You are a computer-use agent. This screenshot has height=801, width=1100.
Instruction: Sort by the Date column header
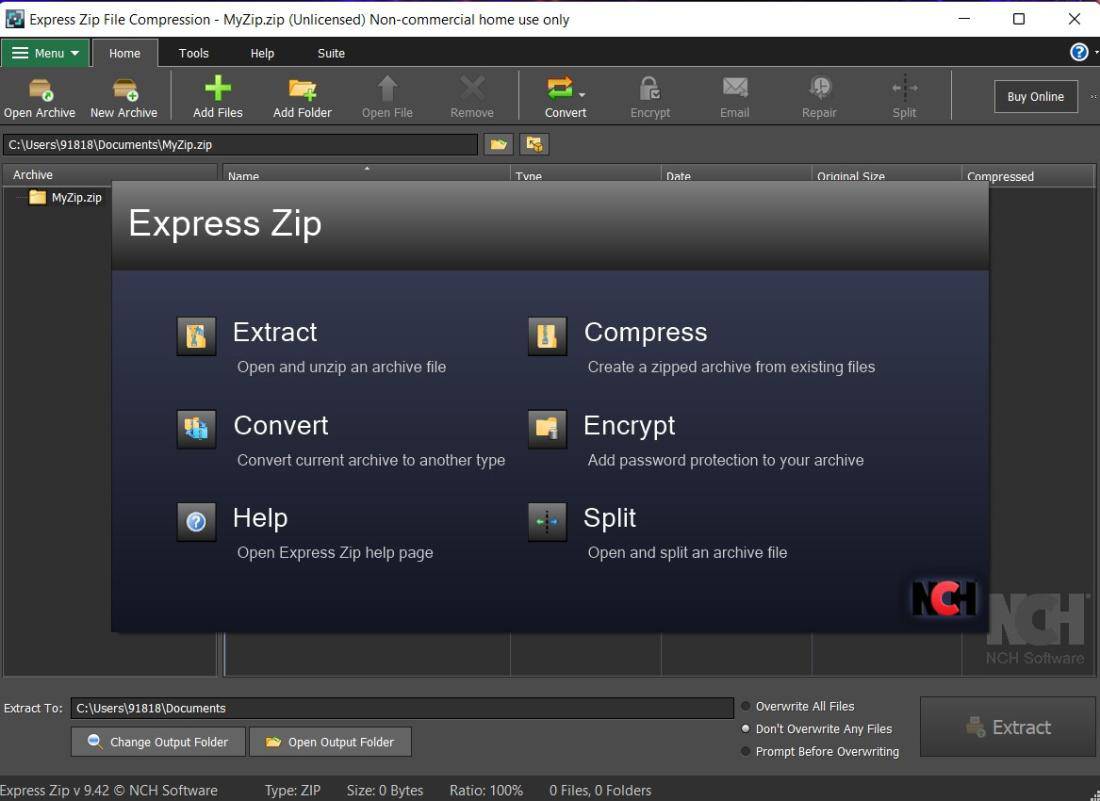[x=736, y=175]
